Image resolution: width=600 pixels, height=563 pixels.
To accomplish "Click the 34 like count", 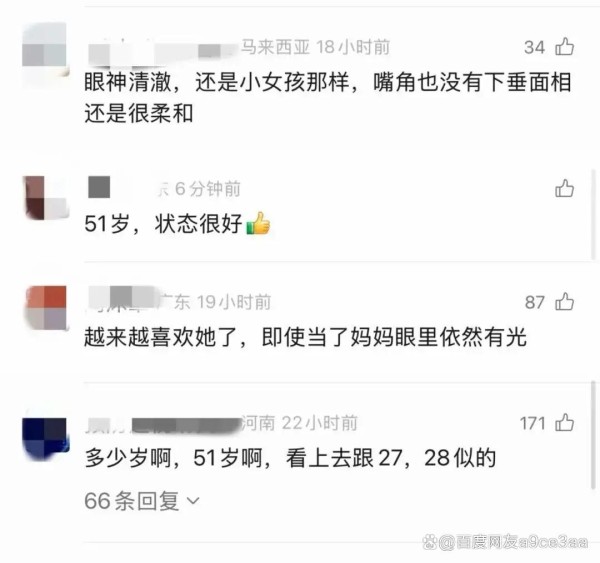I will click(x=534, y=47).
